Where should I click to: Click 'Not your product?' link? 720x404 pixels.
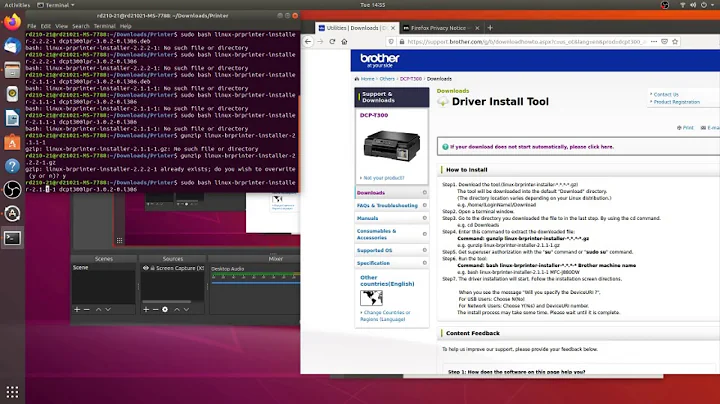383,178
